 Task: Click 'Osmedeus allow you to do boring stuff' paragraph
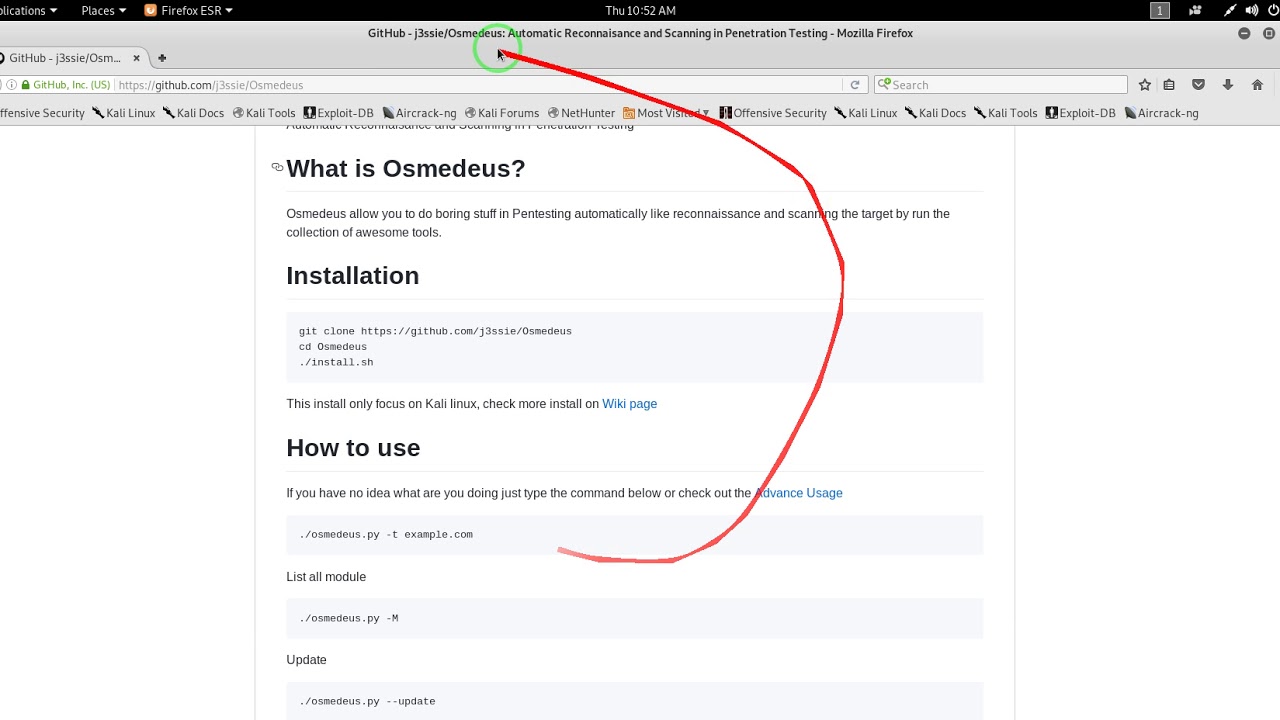click(618, 223)
